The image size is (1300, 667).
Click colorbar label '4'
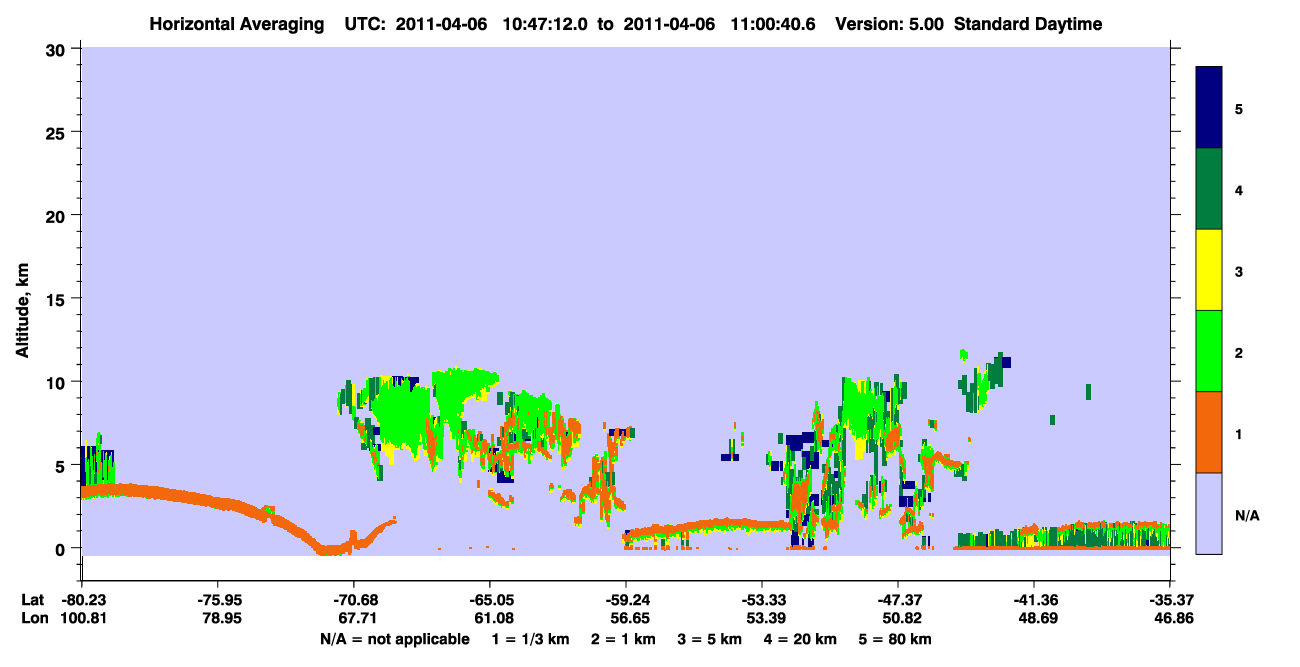[1239, 189]
